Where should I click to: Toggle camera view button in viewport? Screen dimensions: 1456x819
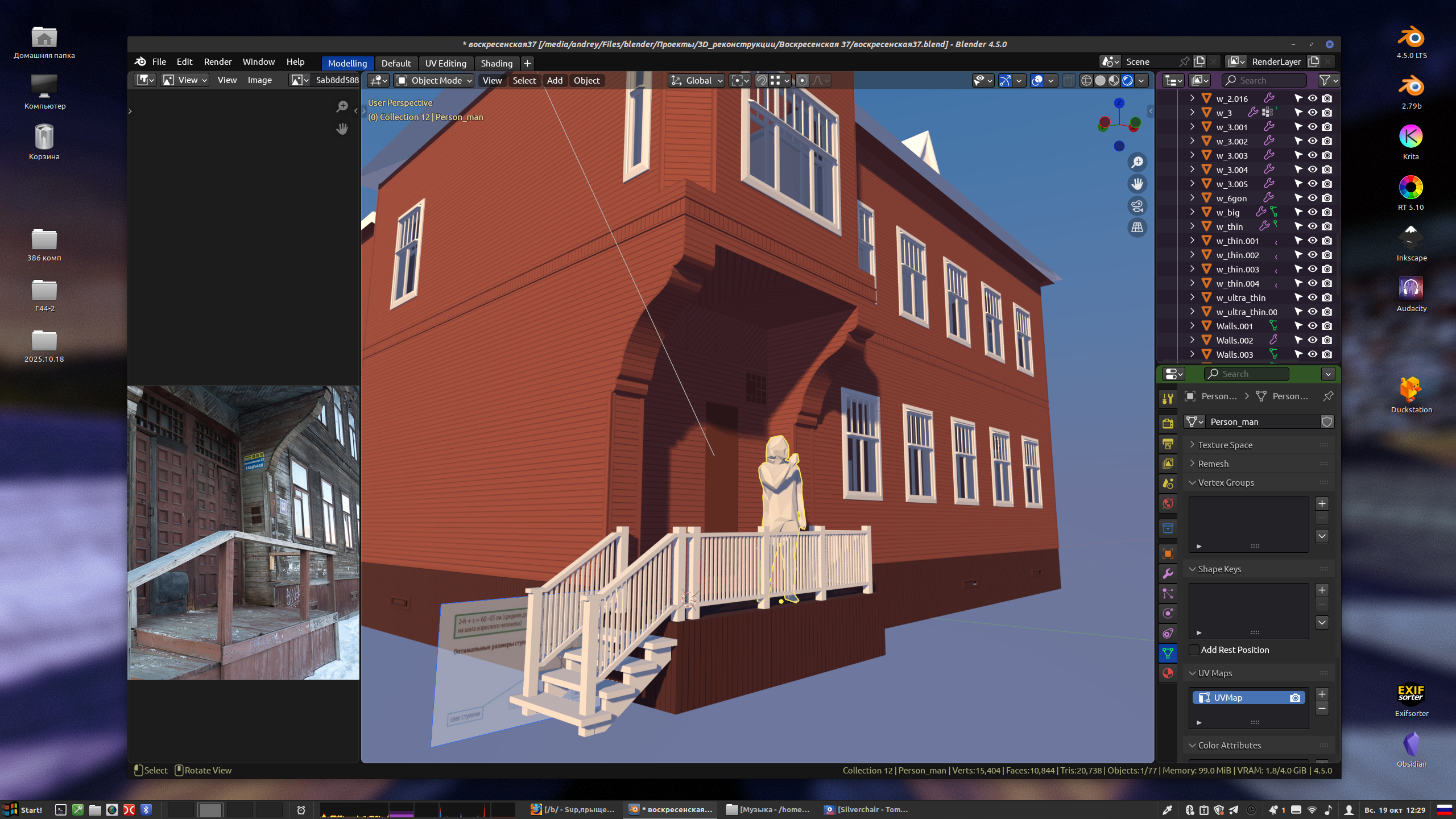pos(1137,206)
